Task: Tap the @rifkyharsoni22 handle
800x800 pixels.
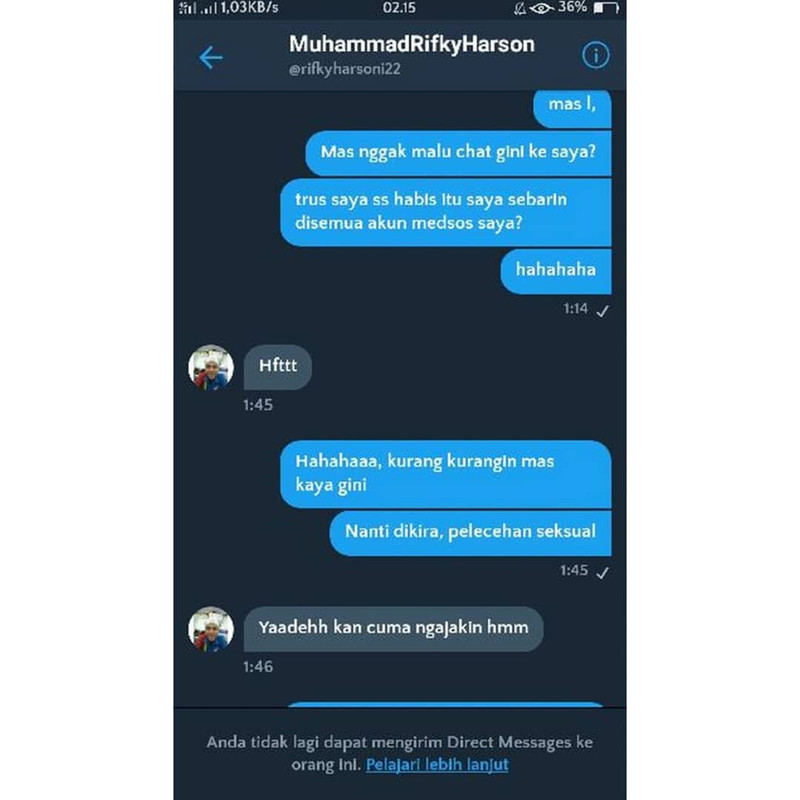Action: point(344,69)
